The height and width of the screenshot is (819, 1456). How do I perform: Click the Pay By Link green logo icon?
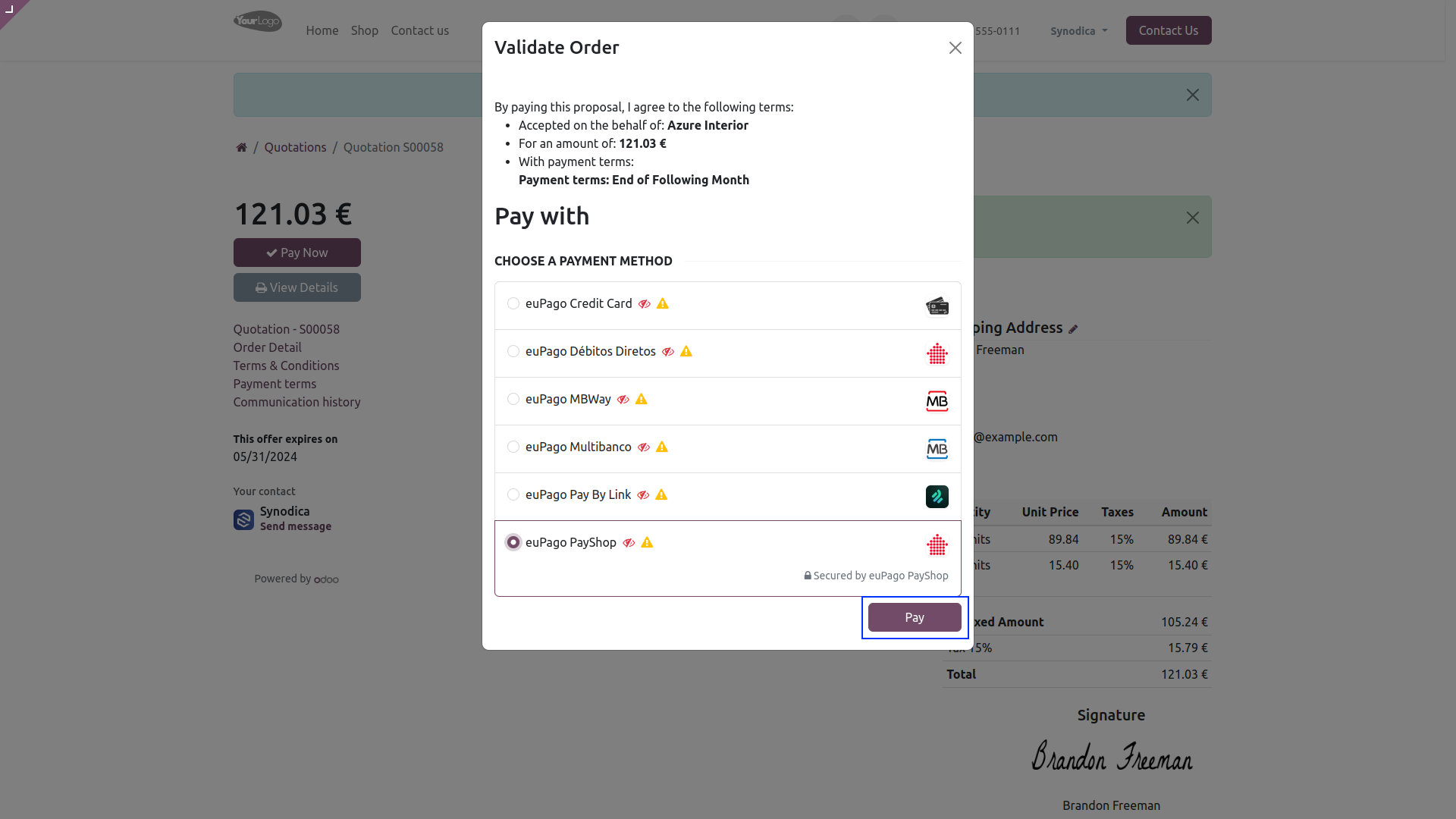[937, 497]
